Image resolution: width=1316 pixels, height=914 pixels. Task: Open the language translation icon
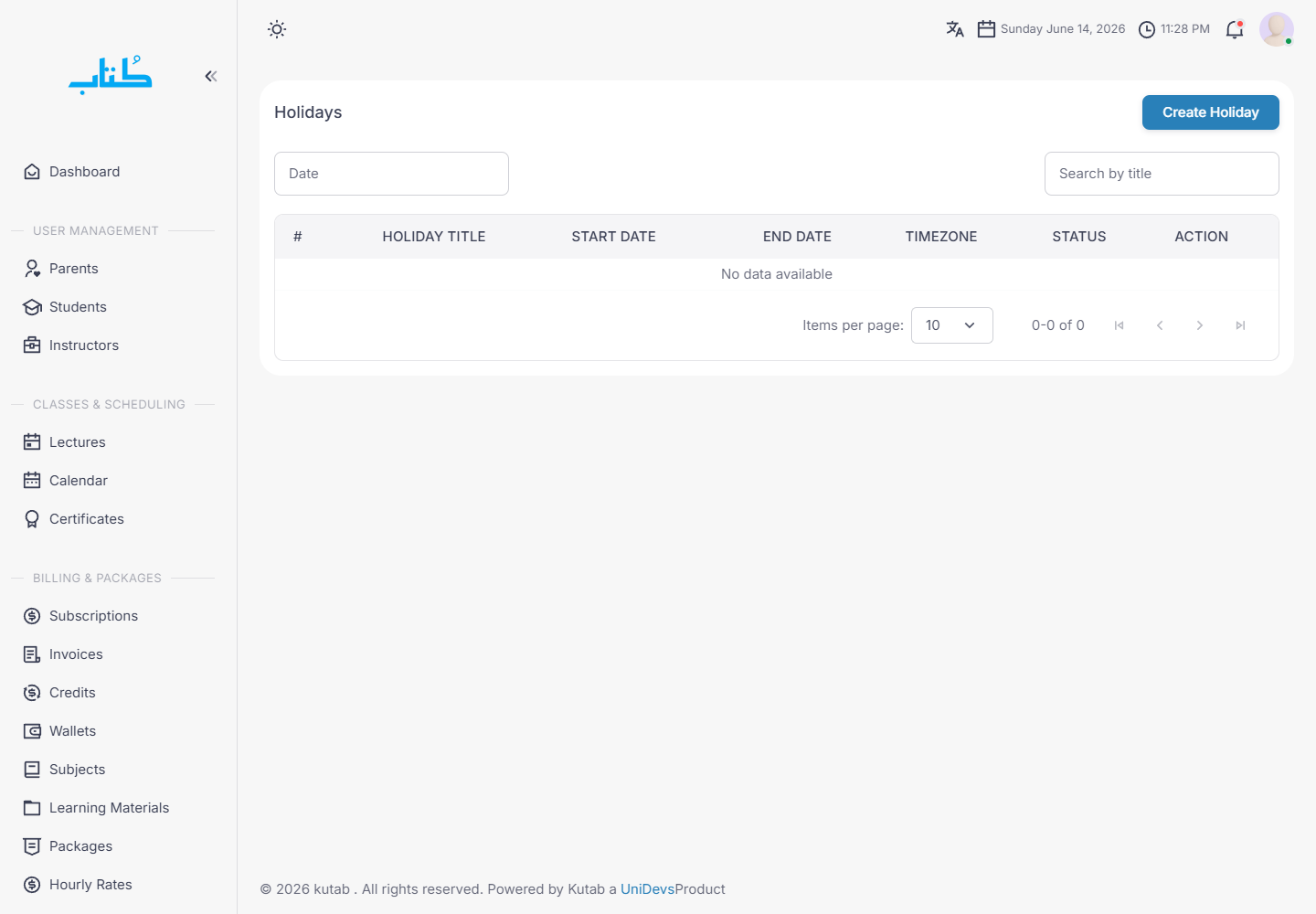click(x=955, y=29)
